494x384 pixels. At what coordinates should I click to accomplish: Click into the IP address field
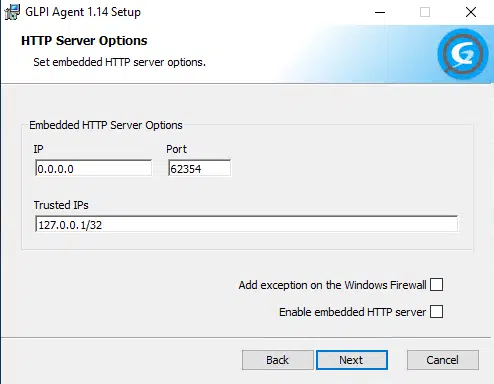pos(93,168)
